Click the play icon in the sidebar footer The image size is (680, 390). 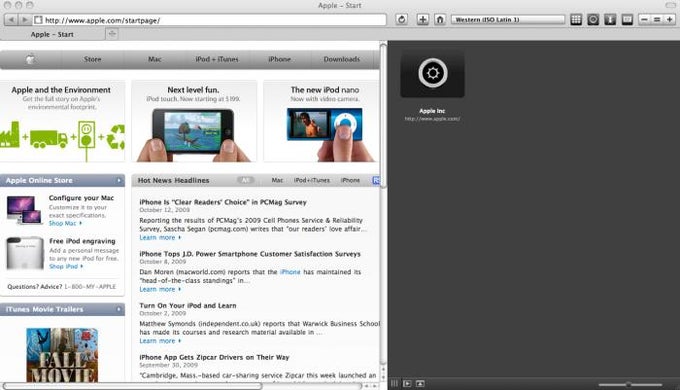point(407,383)
